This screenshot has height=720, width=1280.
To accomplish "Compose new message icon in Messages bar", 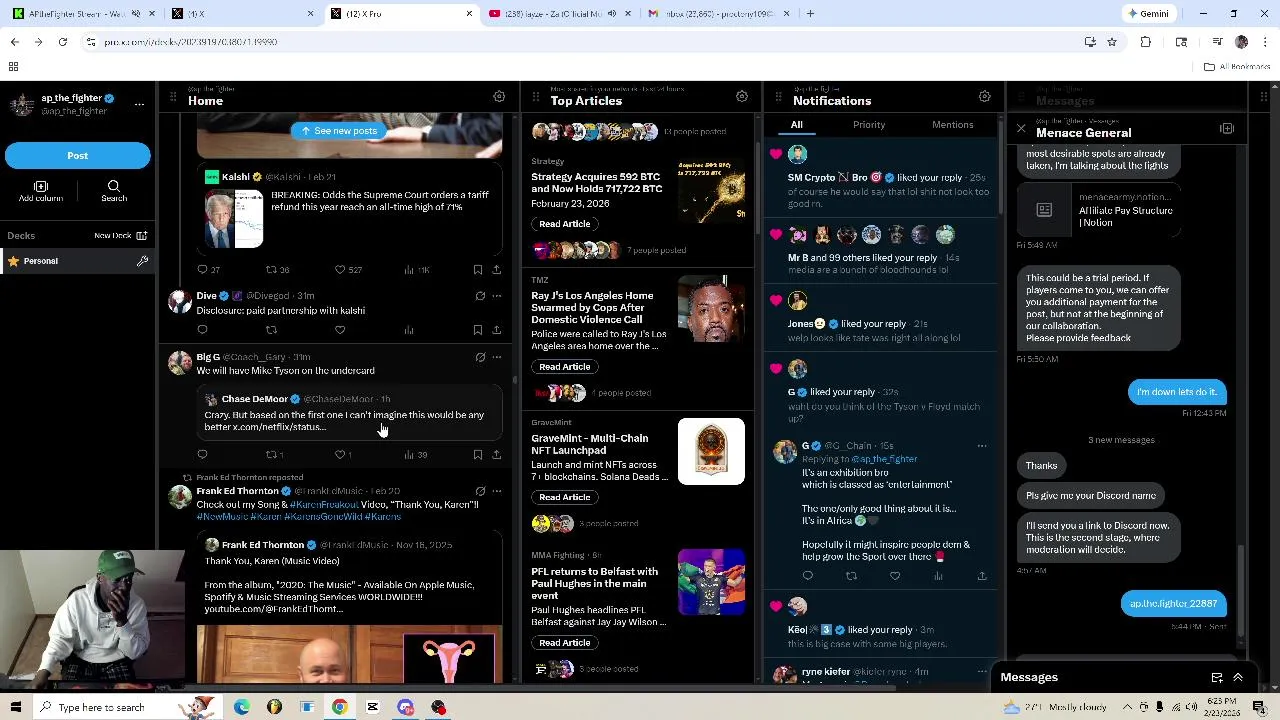I will pyautogui.click(x=1217, y=677).
